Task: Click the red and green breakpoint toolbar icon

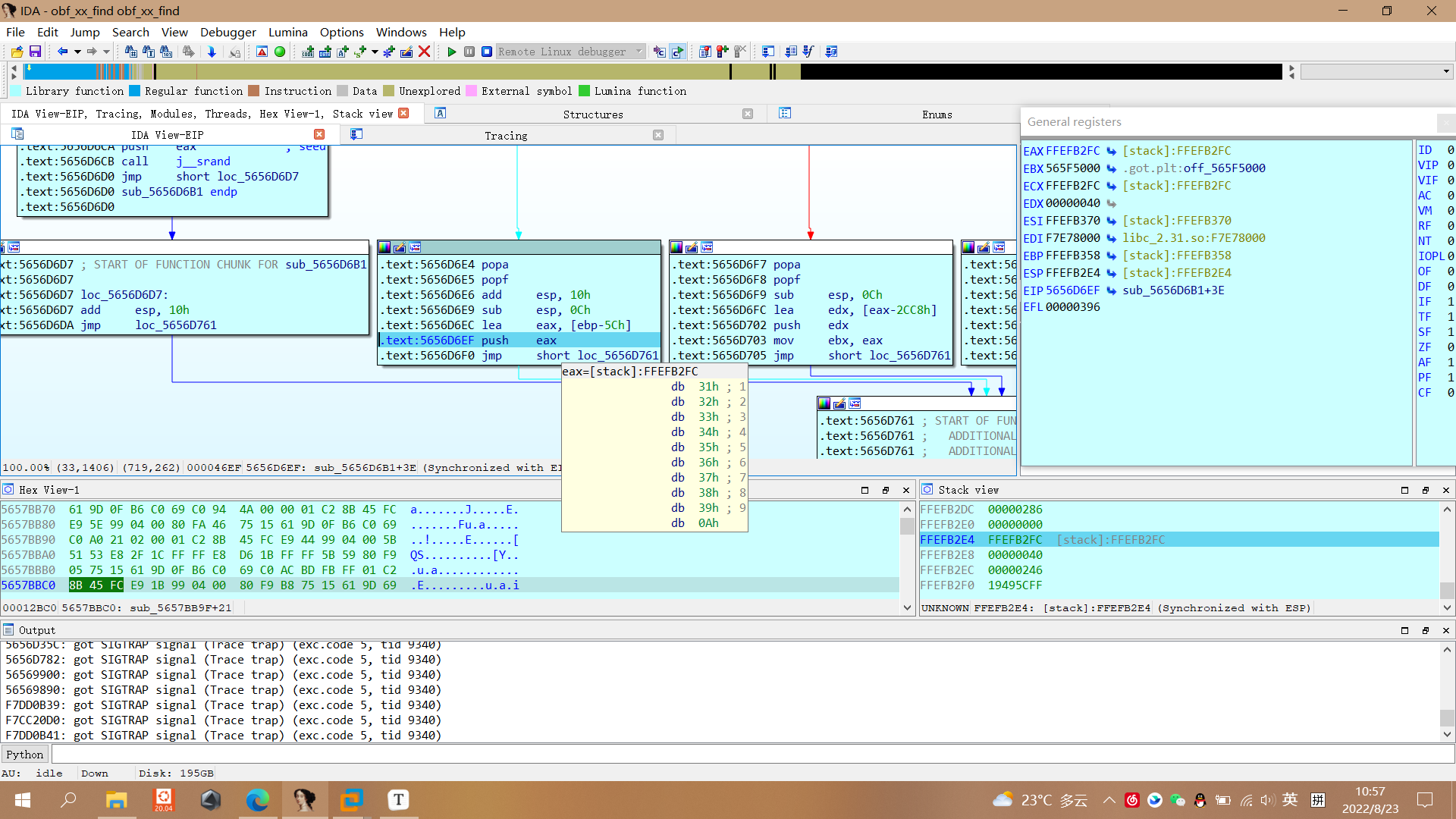Action: tap(723, 52)
